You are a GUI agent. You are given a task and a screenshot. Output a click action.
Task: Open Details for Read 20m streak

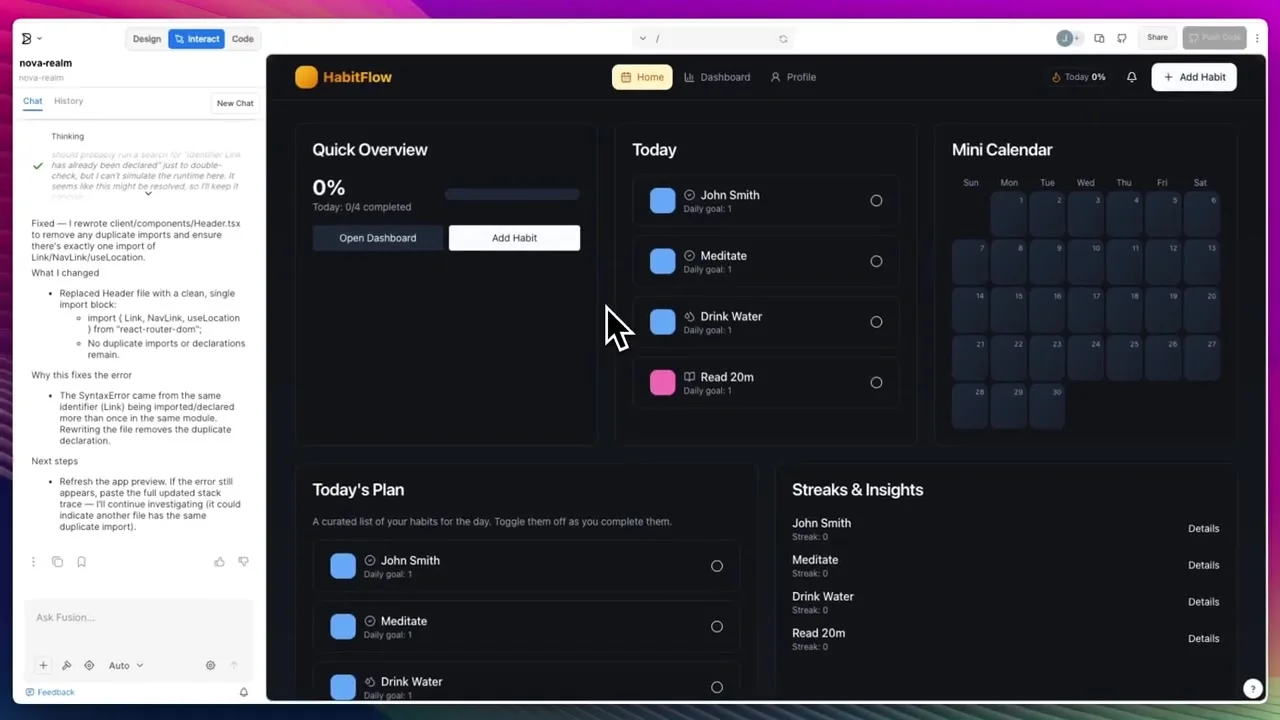click(x=1203, y=638)
